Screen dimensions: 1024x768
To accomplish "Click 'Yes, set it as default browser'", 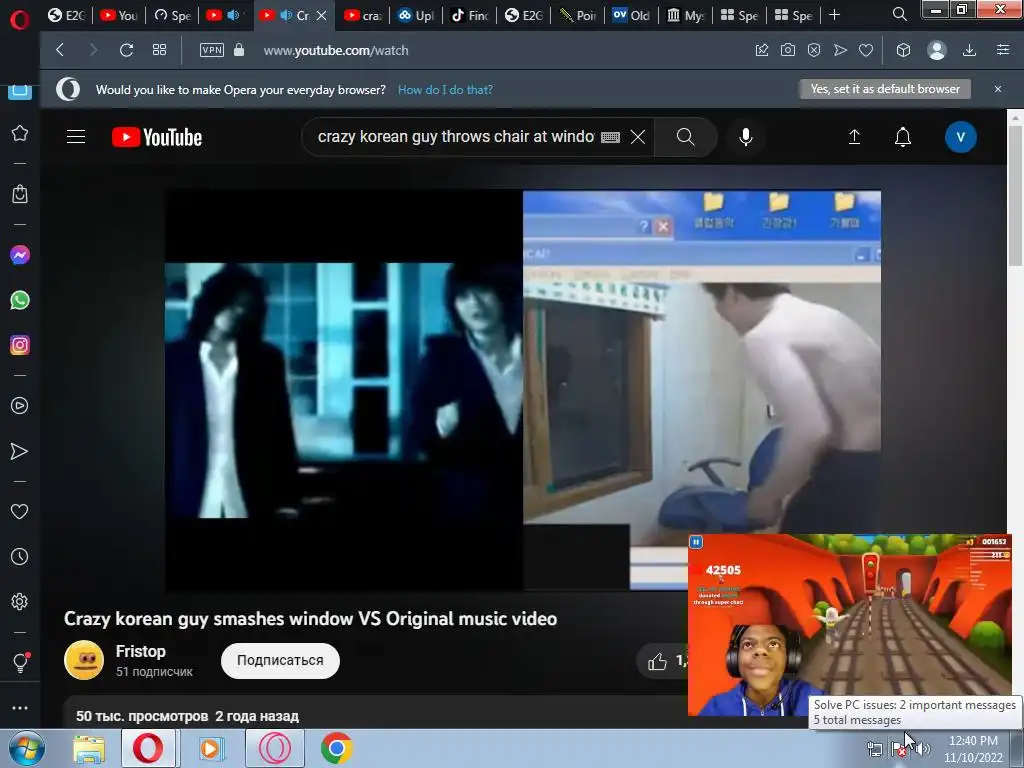I will 885,89.
